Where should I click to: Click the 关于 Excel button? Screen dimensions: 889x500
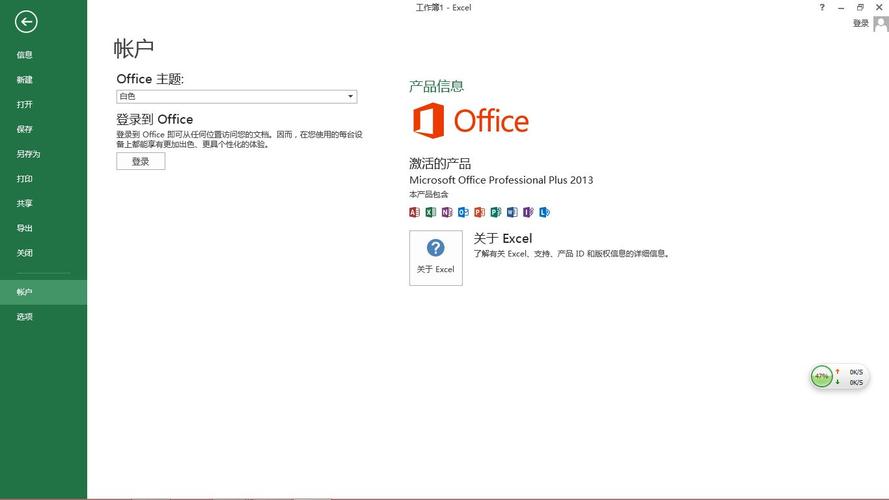point(435,258)
